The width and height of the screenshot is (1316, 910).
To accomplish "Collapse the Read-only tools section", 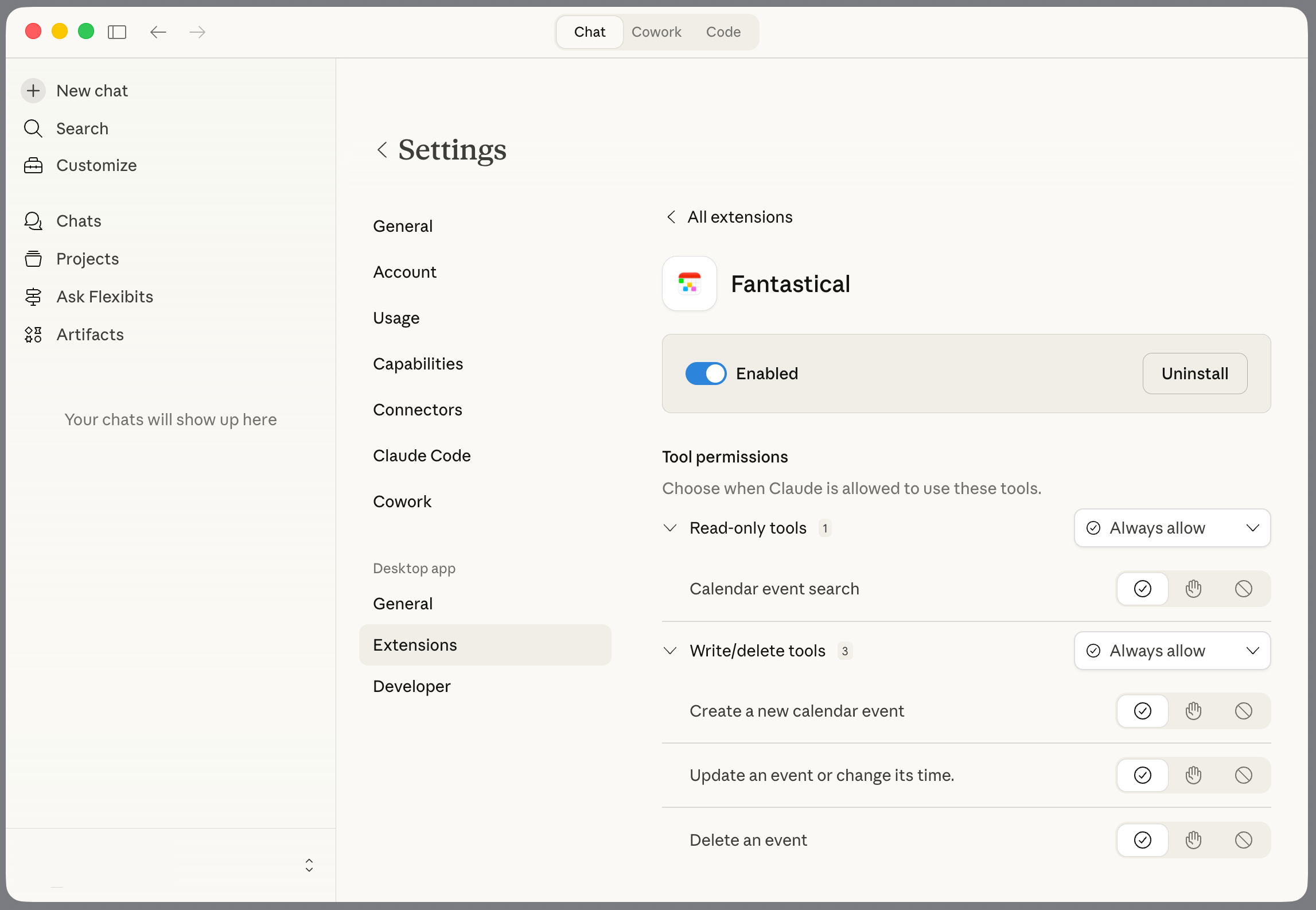I will pos(670,528).
